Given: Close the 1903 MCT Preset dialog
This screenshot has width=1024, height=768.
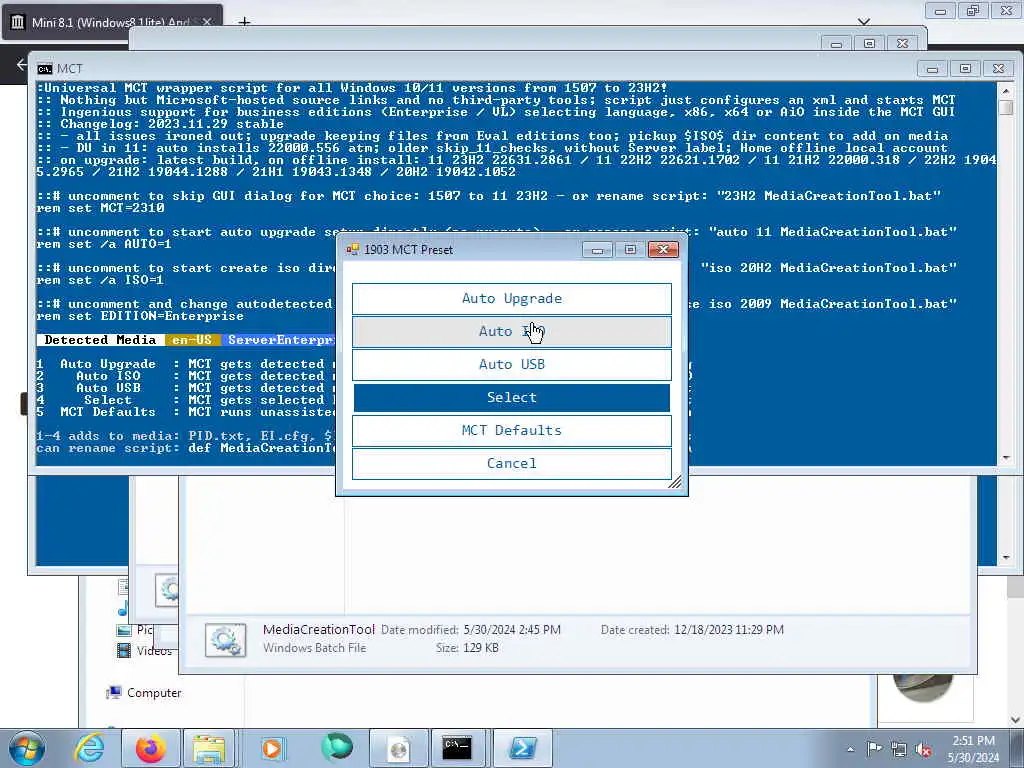Looking at the screenshot, I should tap(663, 249).
